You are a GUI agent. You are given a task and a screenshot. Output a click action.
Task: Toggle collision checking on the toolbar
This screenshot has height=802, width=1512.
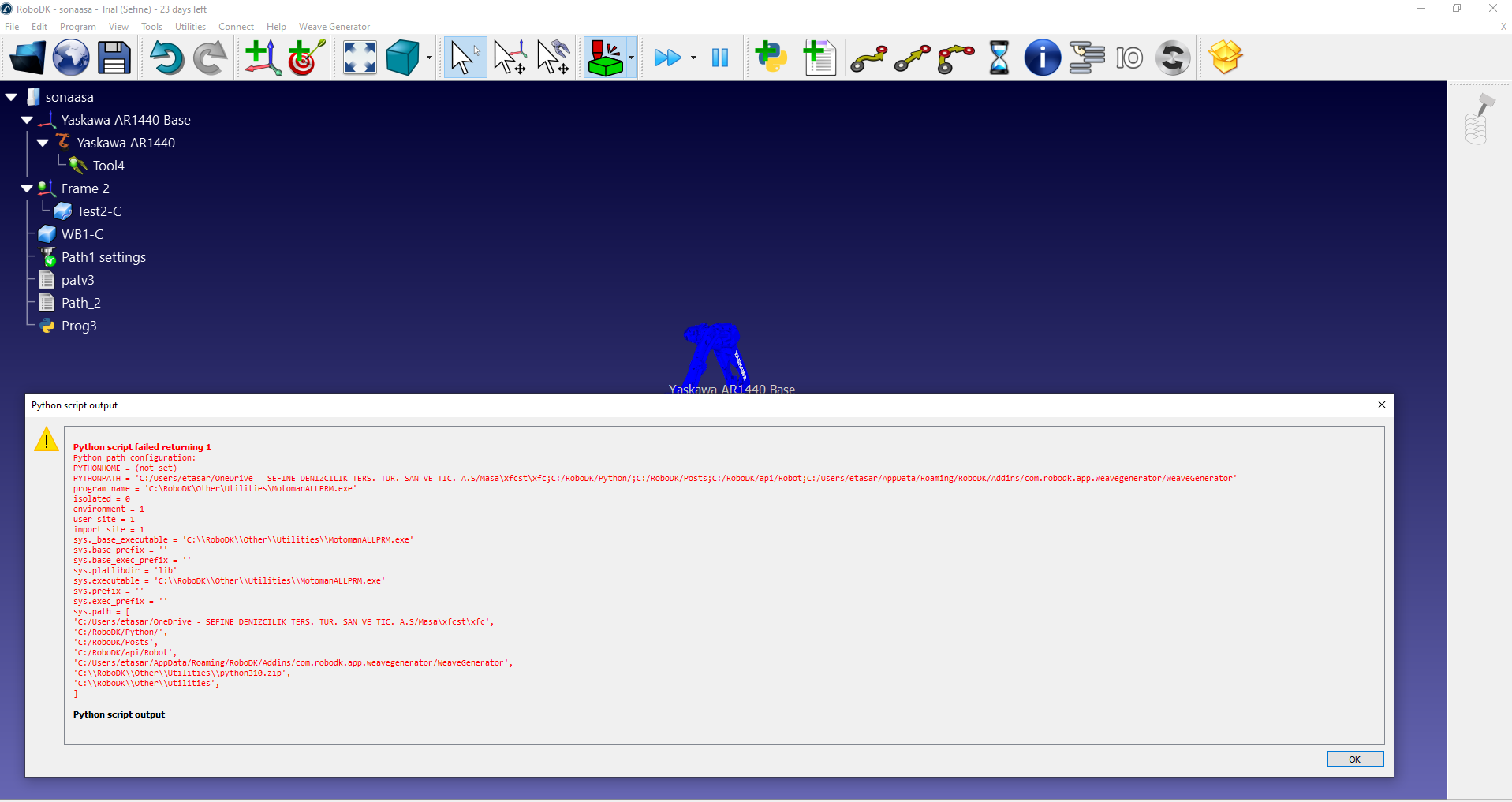coord(605,58)
